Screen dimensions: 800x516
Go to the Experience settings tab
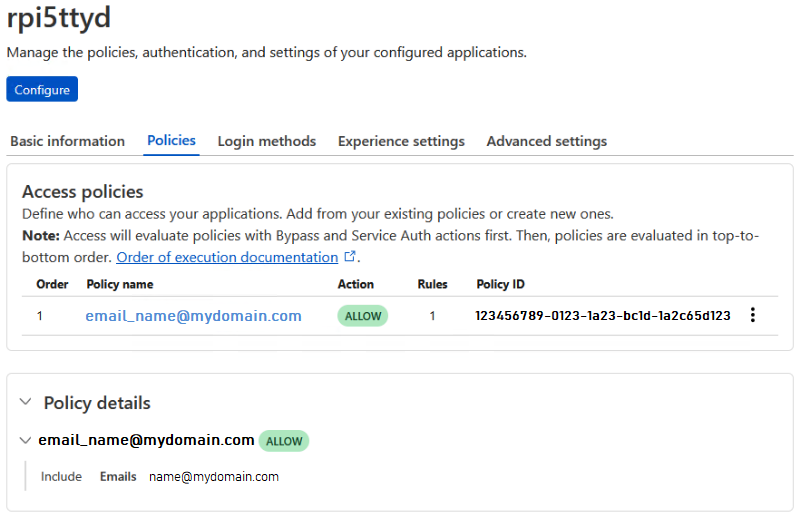pyautogui.click(x=401, y=141)
